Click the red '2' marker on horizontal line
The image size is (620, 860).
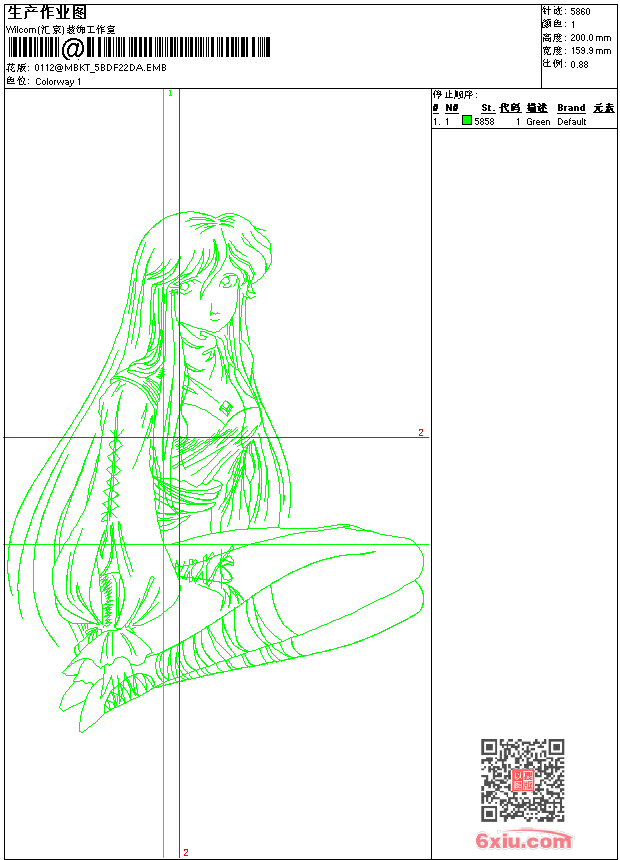(421, 432)
